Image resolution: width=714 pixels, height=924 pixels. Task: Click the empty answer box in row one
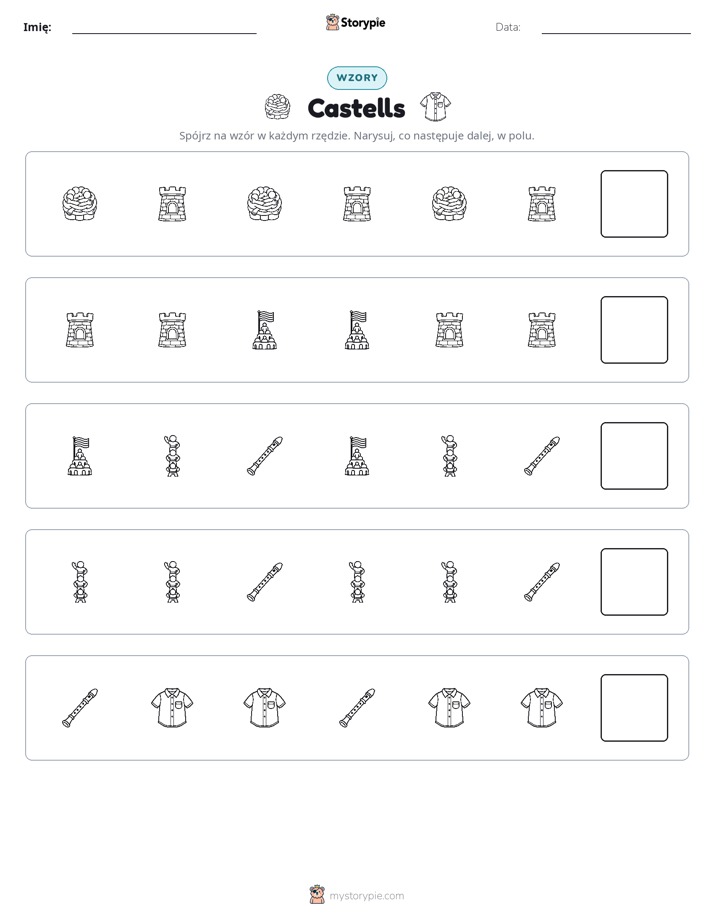634,204
